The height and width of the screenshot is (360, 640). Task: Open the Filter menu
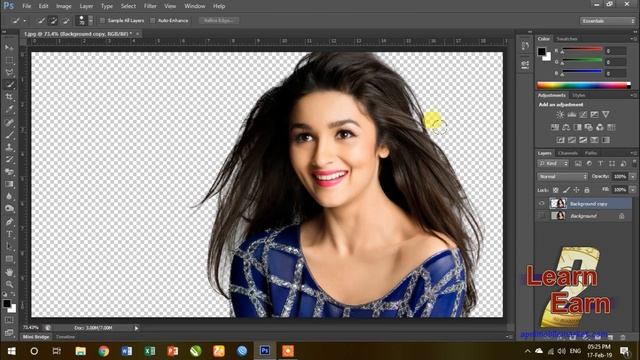[x=150, y=6]
